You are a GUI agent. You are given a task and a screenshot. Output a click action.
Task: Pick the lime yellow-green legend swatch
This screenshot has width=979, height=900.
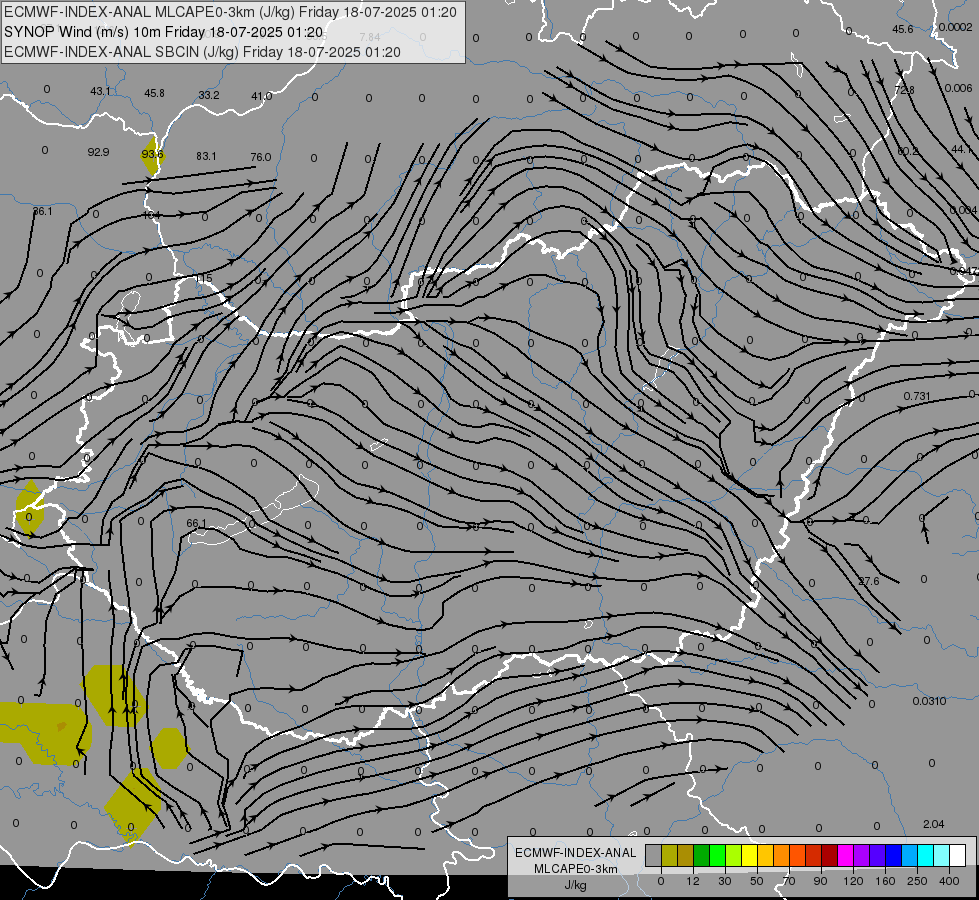click(733, 856)
